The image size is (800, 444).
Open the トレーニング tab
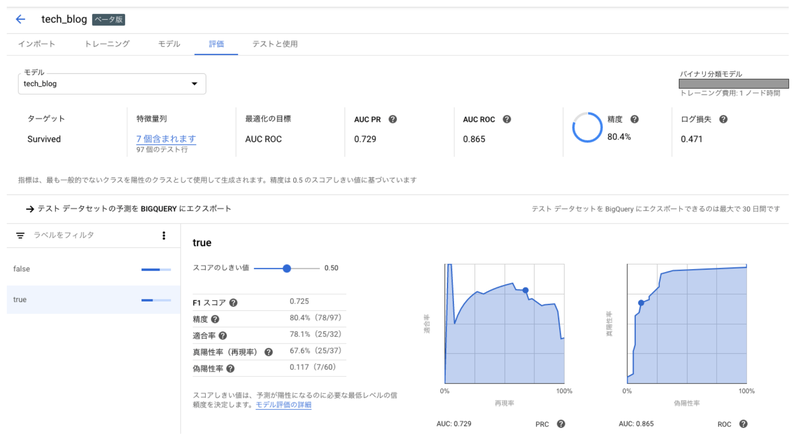107,44
